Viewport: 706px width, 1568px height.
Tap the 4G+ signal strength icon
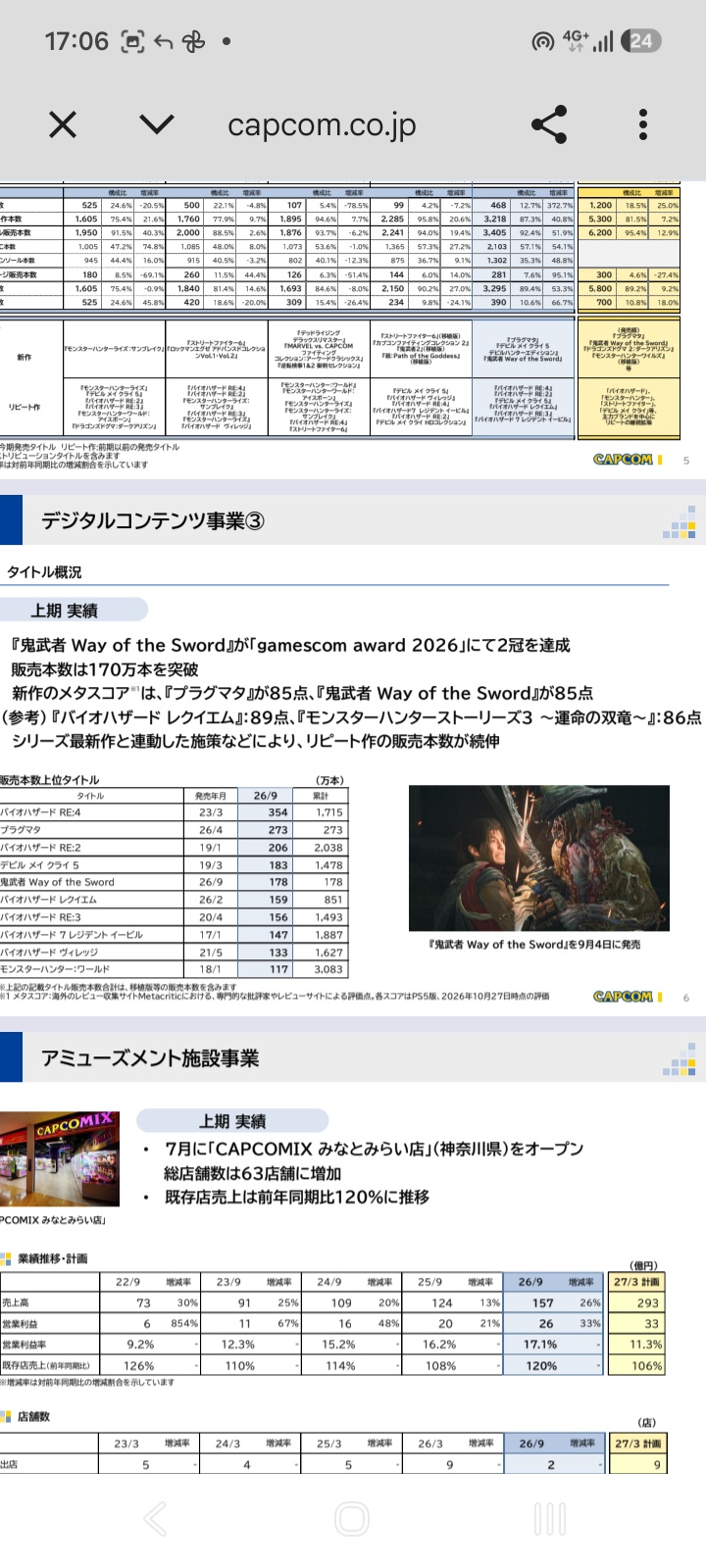tap(587, 40)
